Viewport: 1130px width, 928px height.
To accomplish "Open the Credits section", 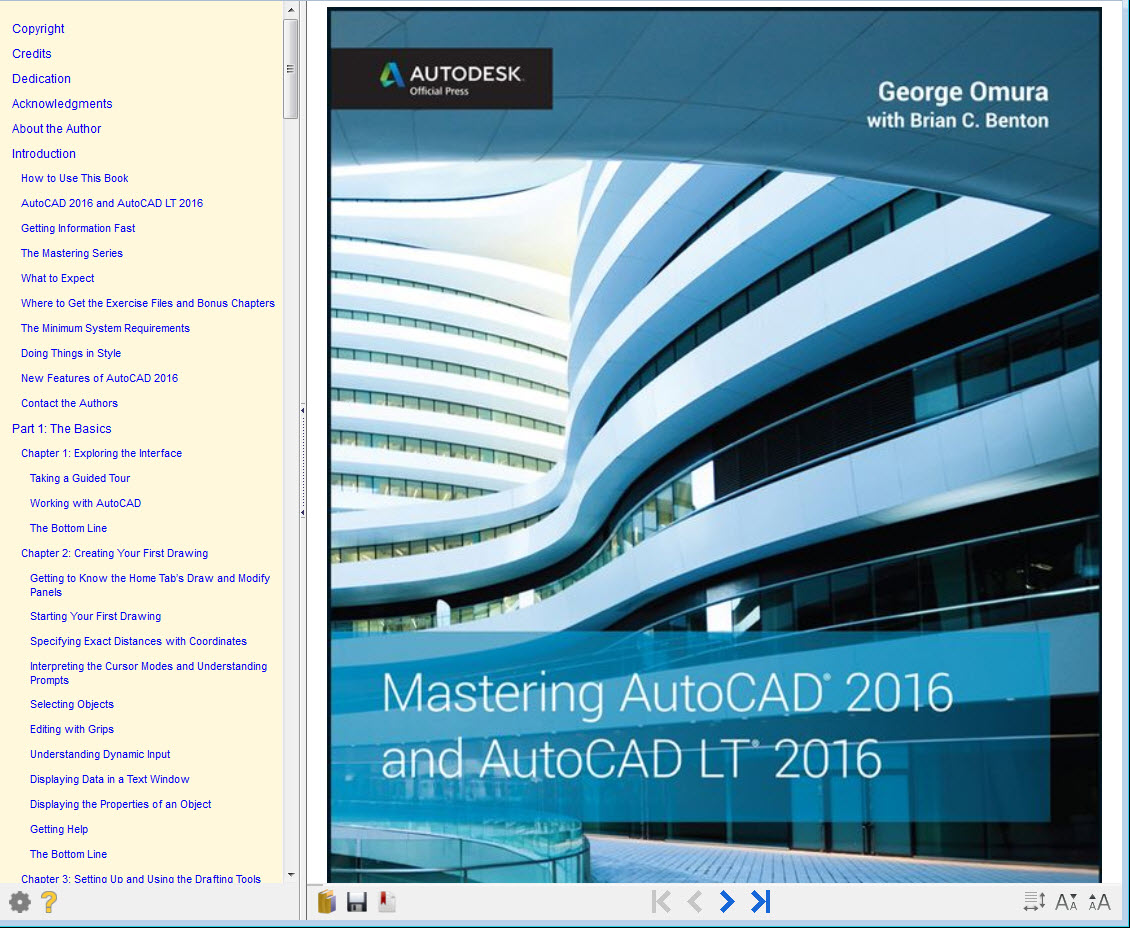I will click(32, 54).
